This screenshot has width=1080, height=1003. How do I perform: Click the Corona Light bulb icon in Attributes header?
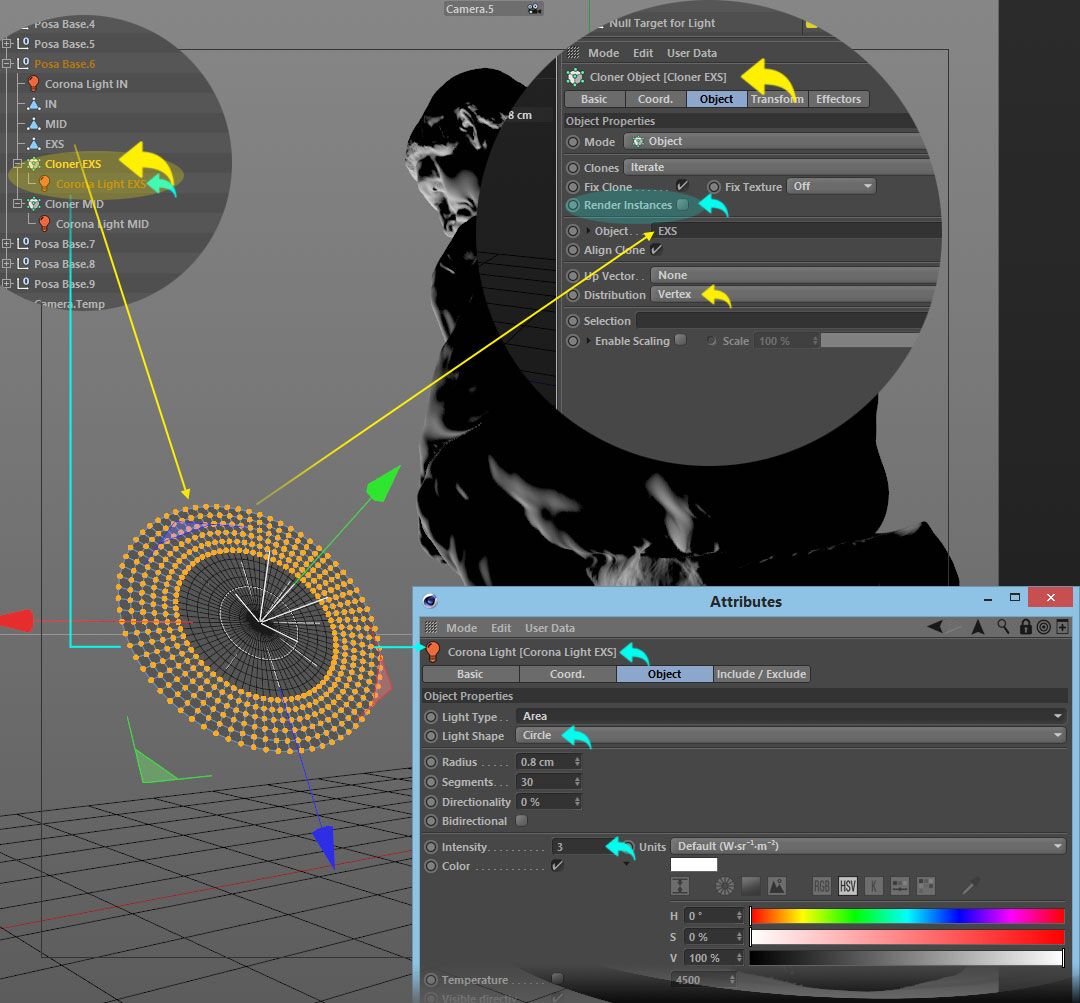(x=433, y=652)
